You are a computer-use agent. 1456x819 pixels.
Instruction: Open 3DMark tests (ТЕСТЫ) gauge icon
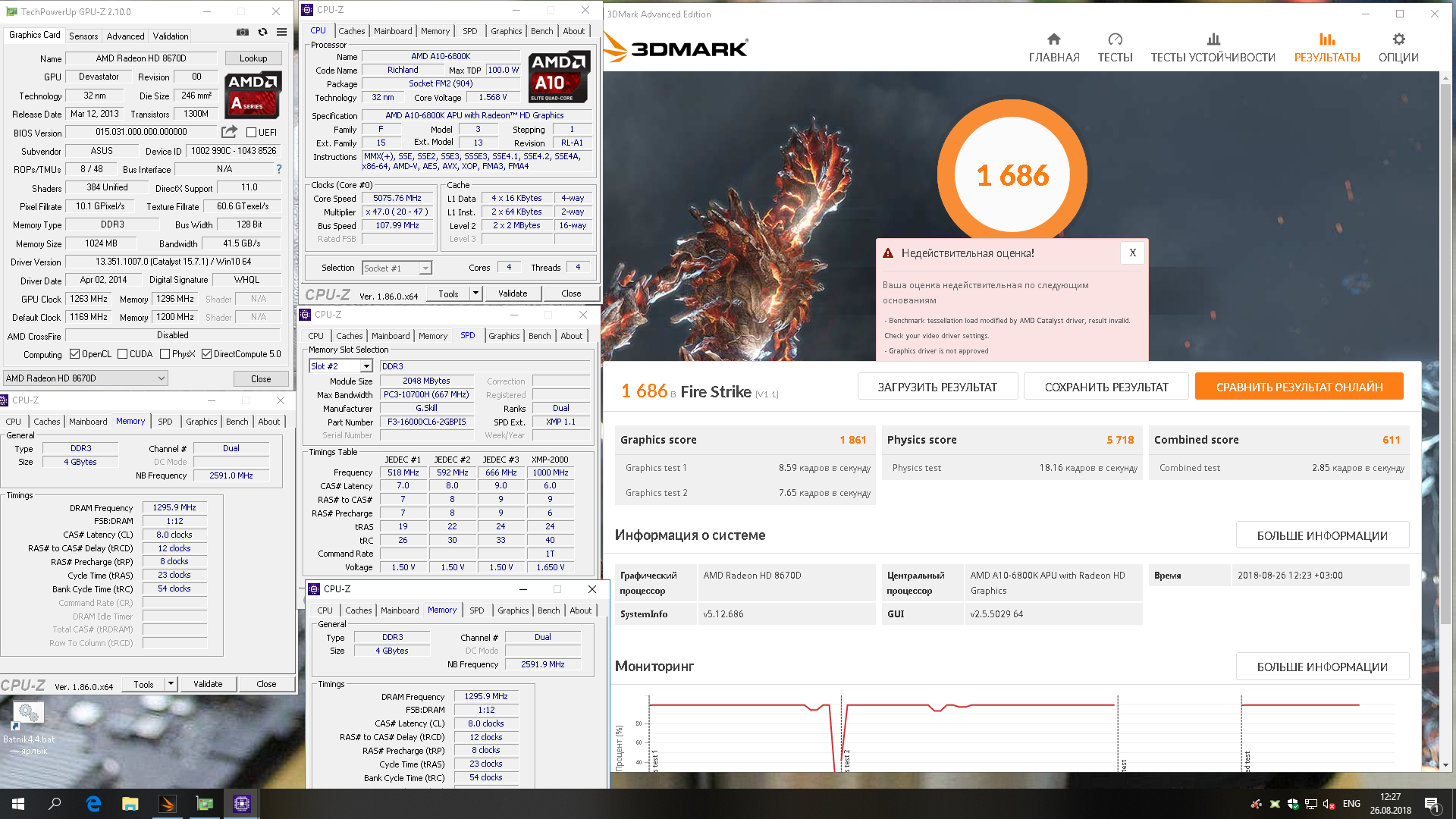(x=1115, y=39)
